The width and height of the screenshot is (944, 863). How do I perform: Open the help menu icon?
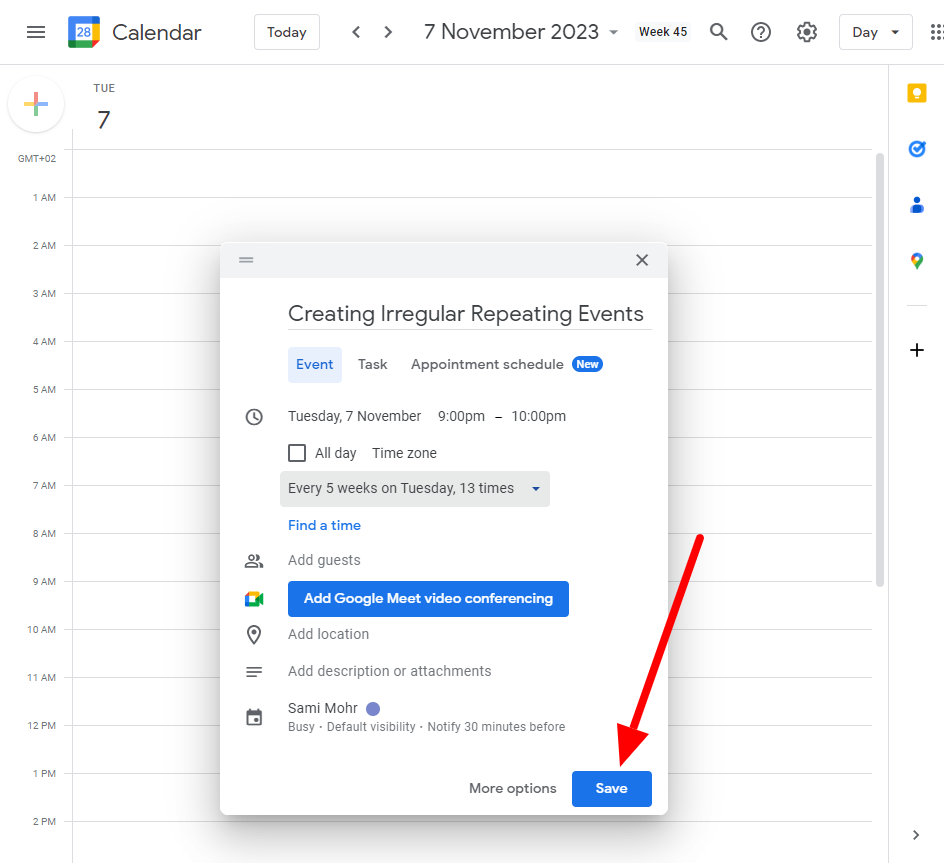(761, 31)
